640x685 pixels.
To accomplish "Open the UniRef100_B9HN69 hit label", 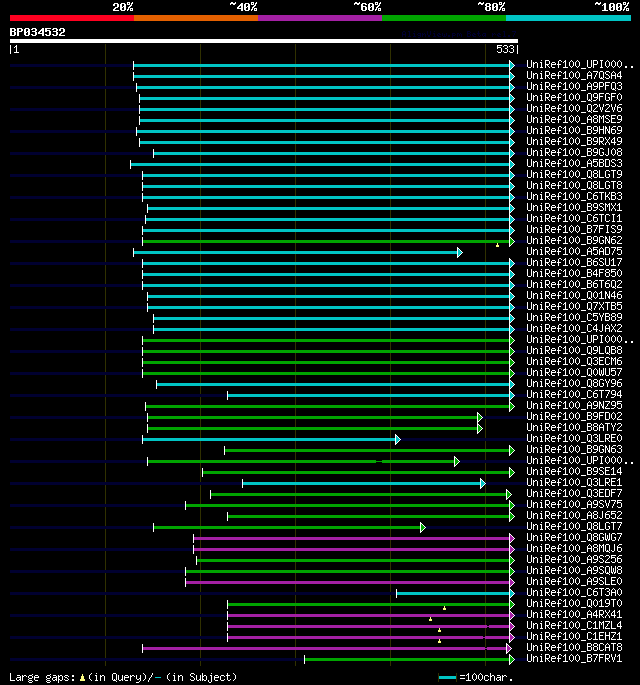I will 574,131.
